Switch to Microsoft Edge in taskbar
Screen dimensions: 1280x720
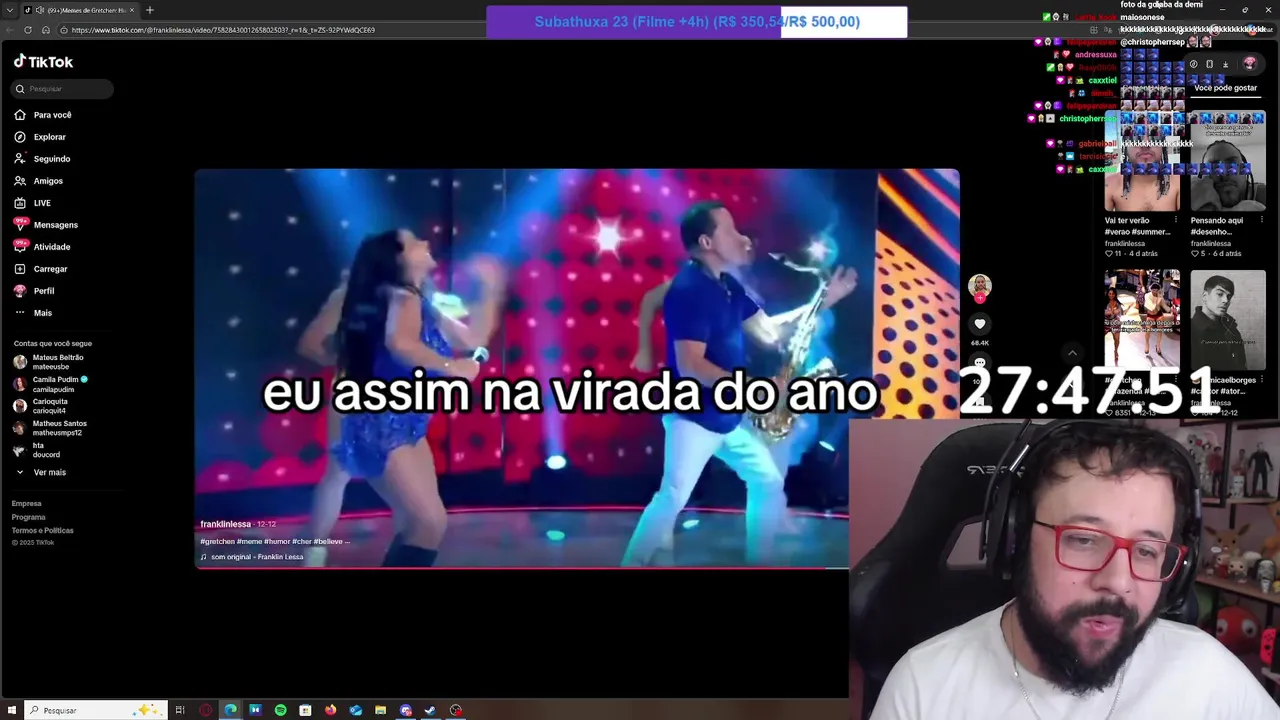(x=230, y=710)
